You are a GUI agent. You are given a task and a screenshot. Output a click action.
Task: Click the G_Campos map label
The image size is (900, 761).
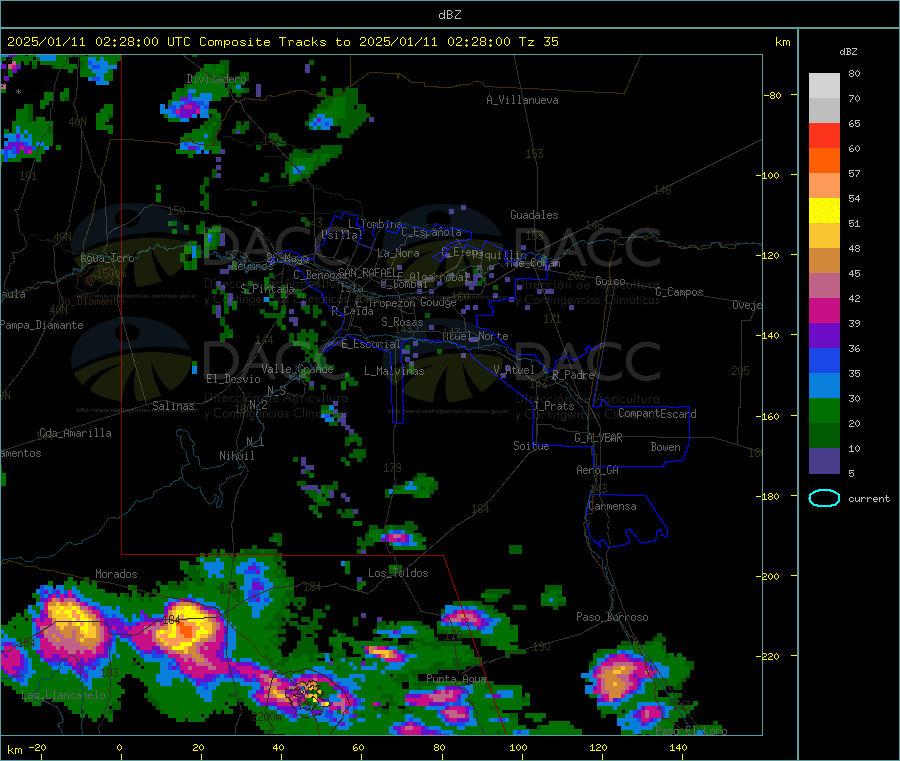coord(679,292)
